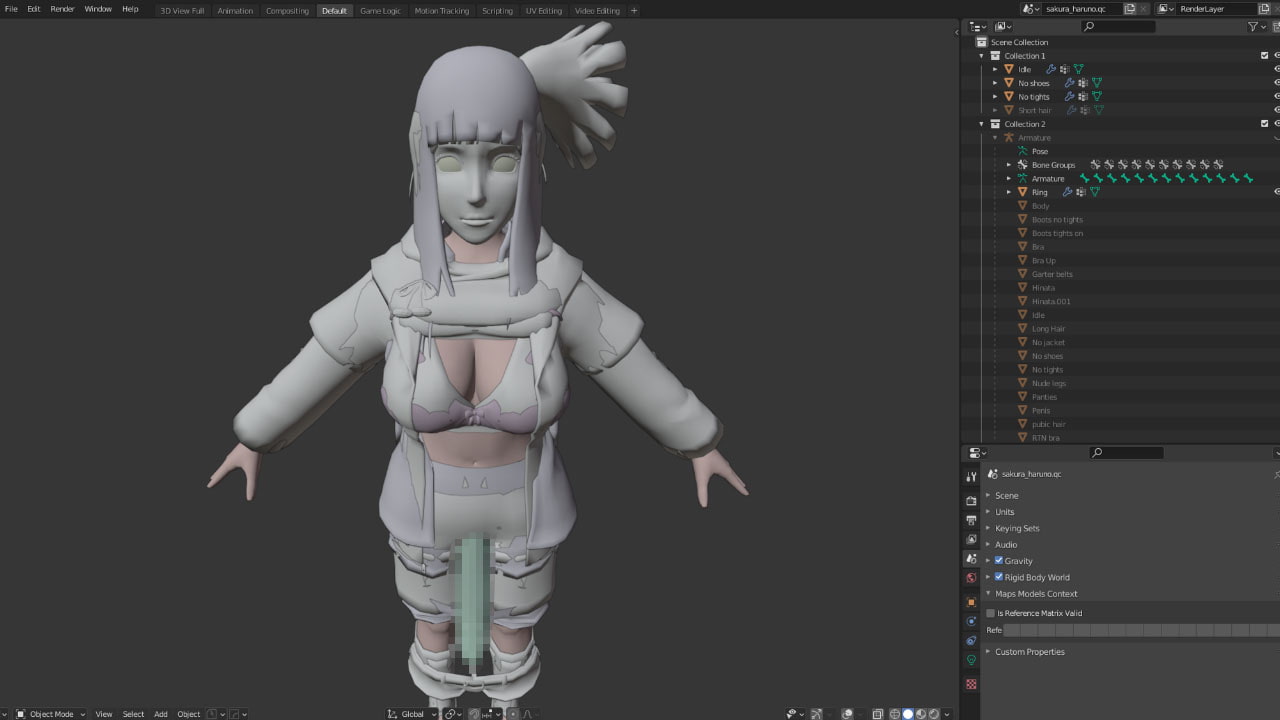1280x720 pixels.
Task: Click the new scene button beside sakura_haruno.qc
Action: coord(1130,8)
